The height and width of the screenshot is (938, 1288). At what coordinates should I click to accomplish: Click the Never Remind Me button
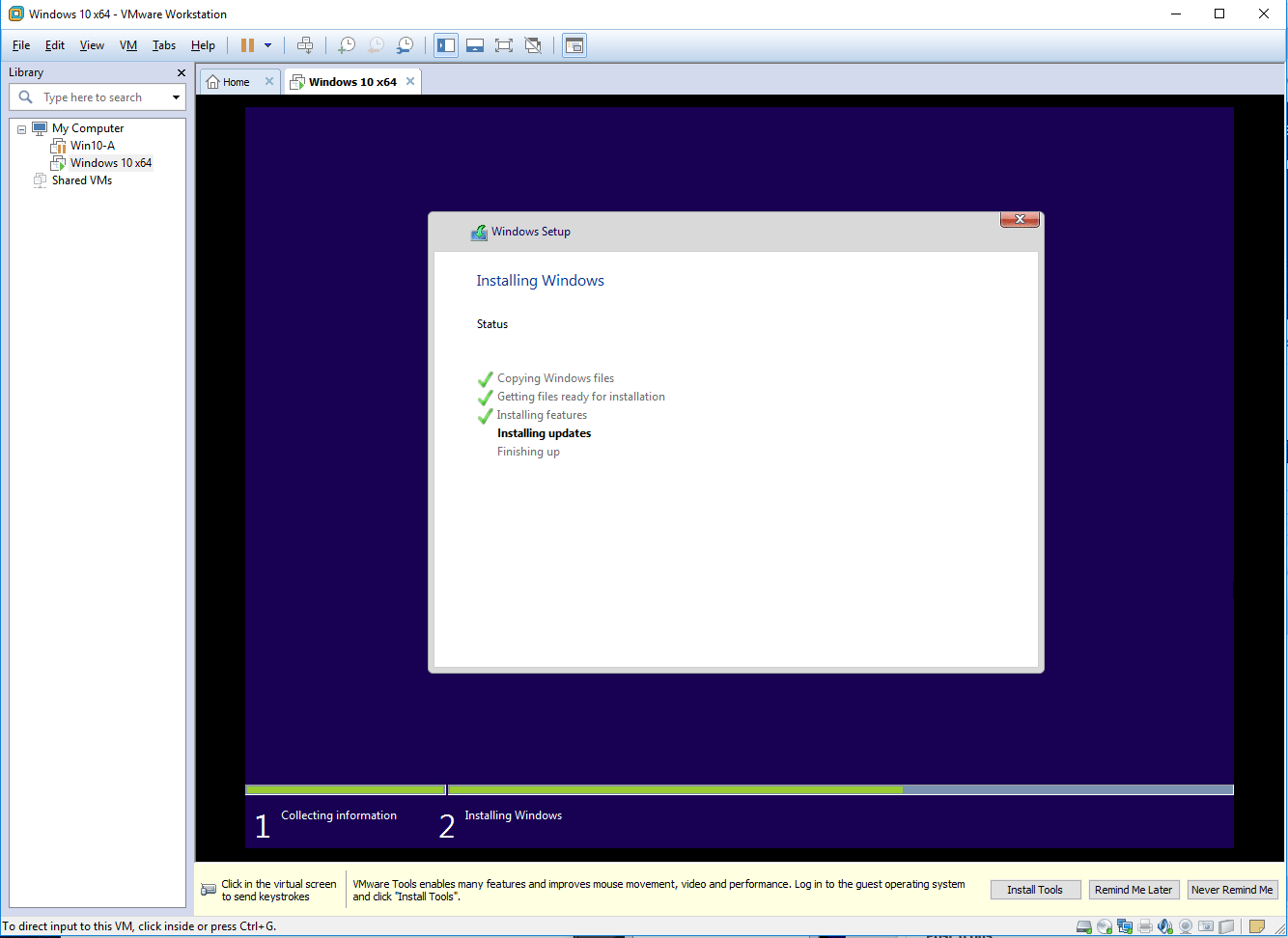tap(1232, 890)
